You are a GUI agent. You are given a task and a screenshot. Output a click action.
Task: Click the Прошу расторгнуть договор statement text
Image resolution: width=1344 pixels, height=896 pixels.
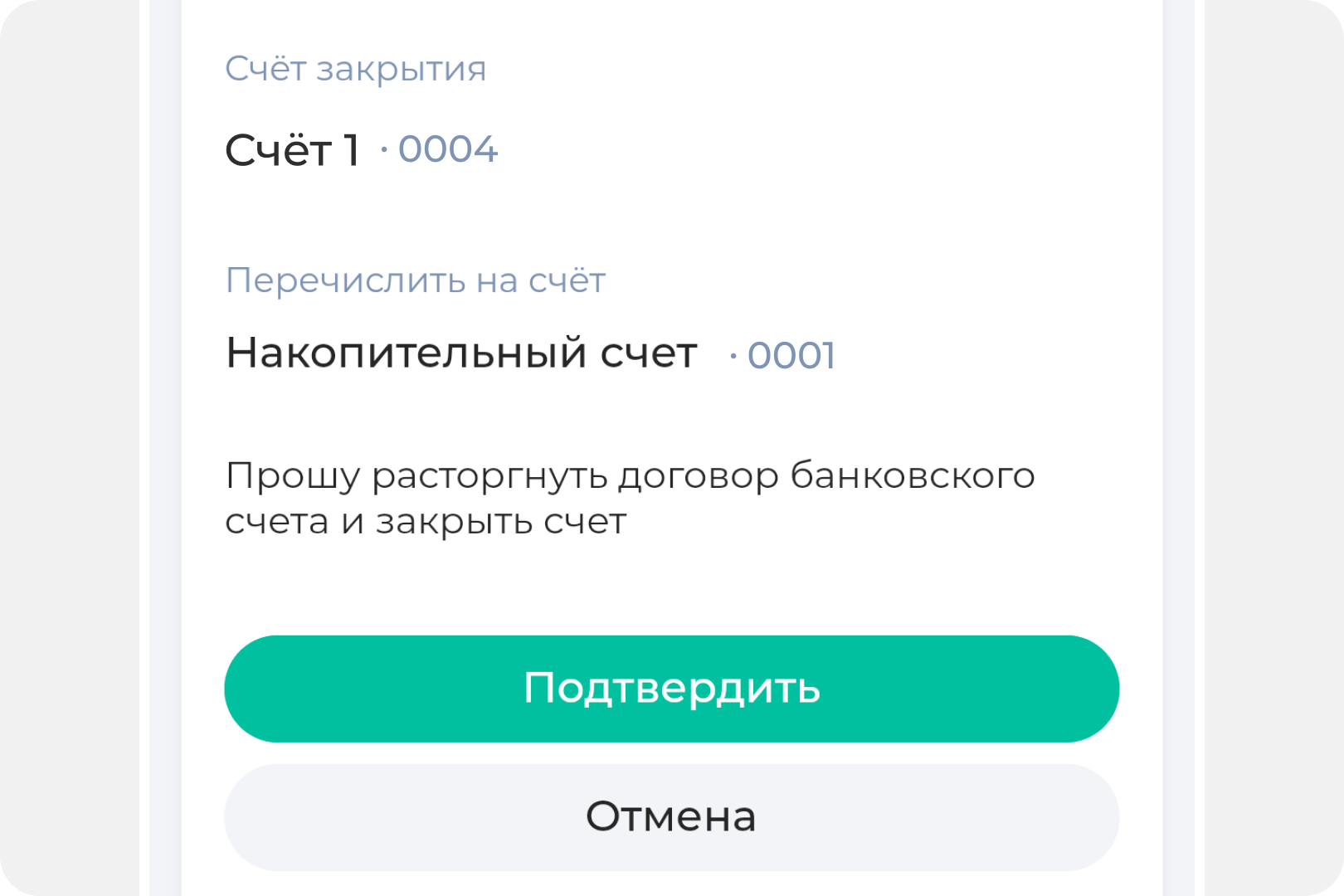coord(630,498)
